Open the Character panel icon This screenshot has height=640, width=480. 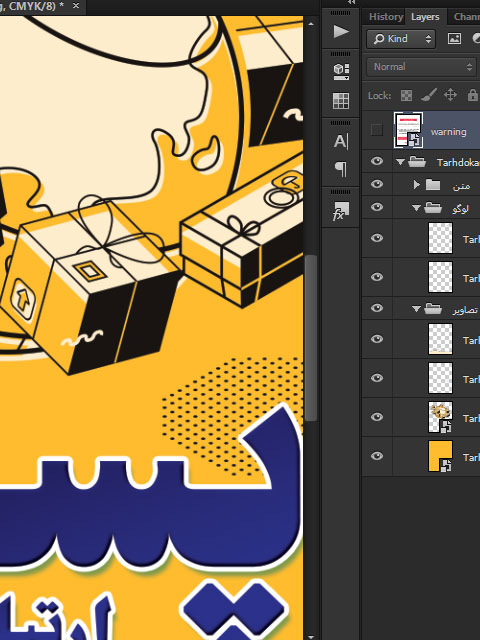click(x=341, y=141)
